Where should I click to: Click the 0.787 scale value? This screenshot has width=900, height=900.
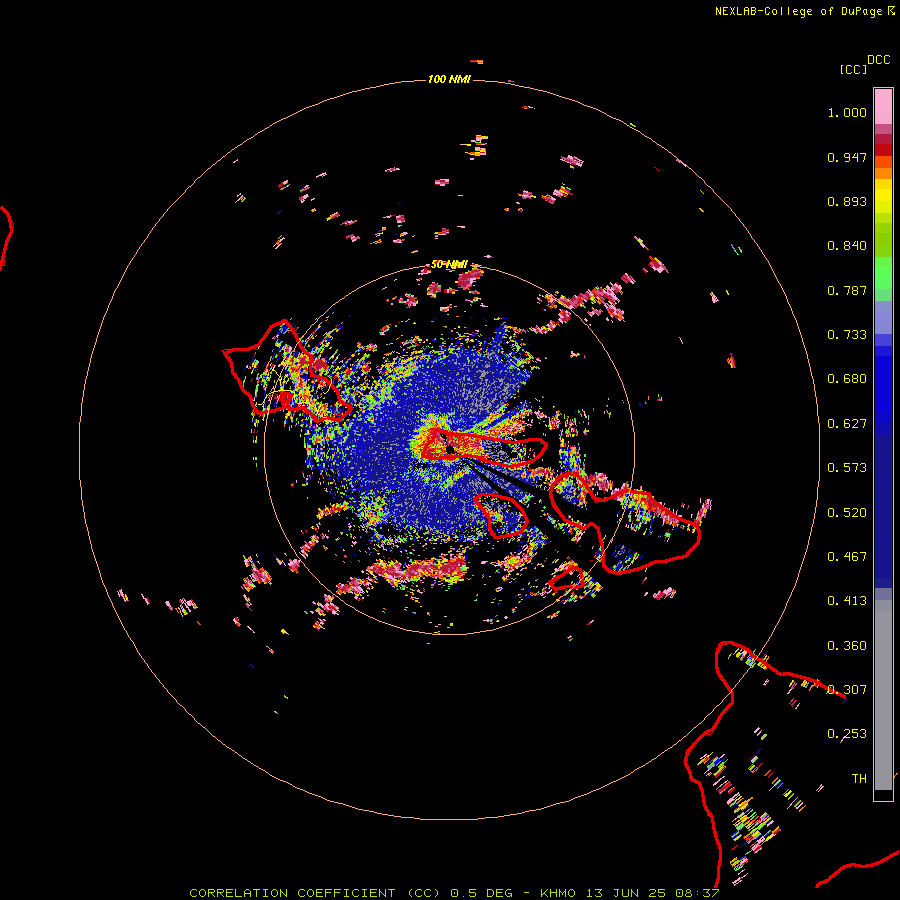click(847, 290)
